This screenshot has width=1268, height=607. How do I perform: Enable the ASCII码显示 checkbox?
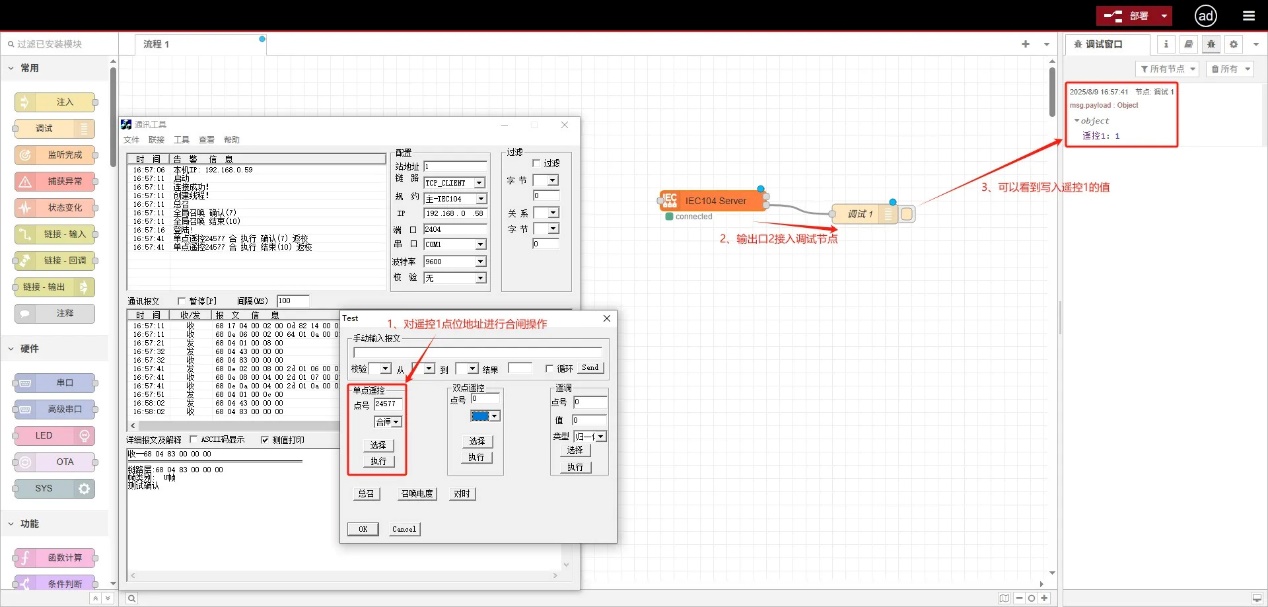[x=194, y=440]
